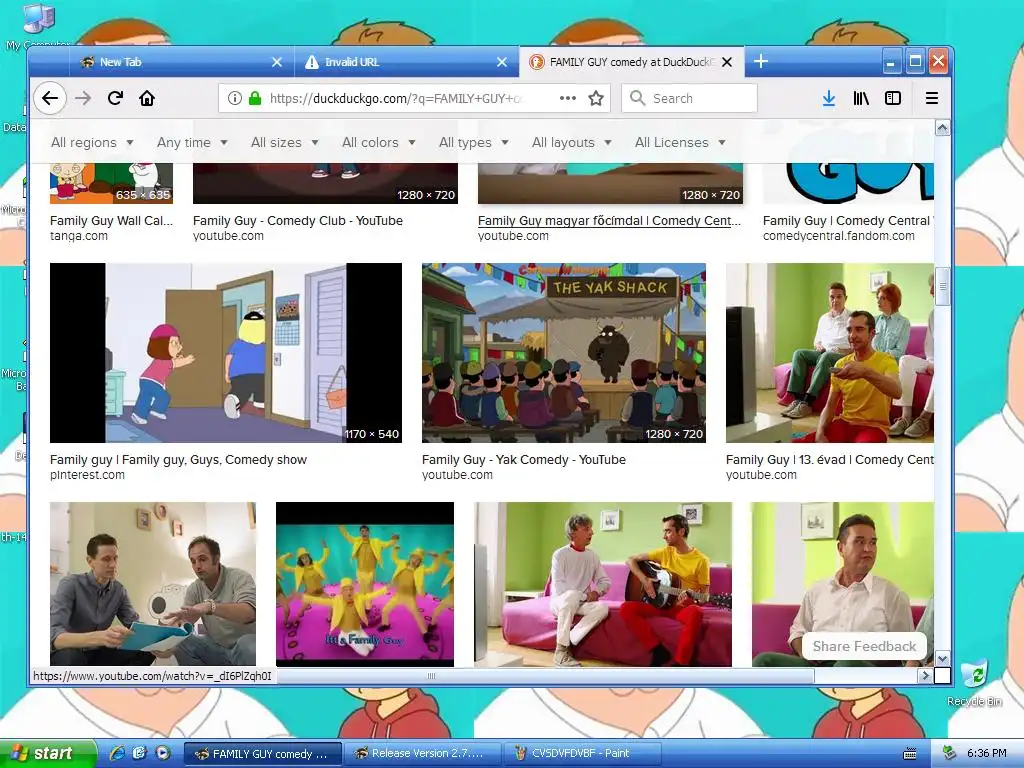Click the horizontal scrollbar thumb

[545, 676]
